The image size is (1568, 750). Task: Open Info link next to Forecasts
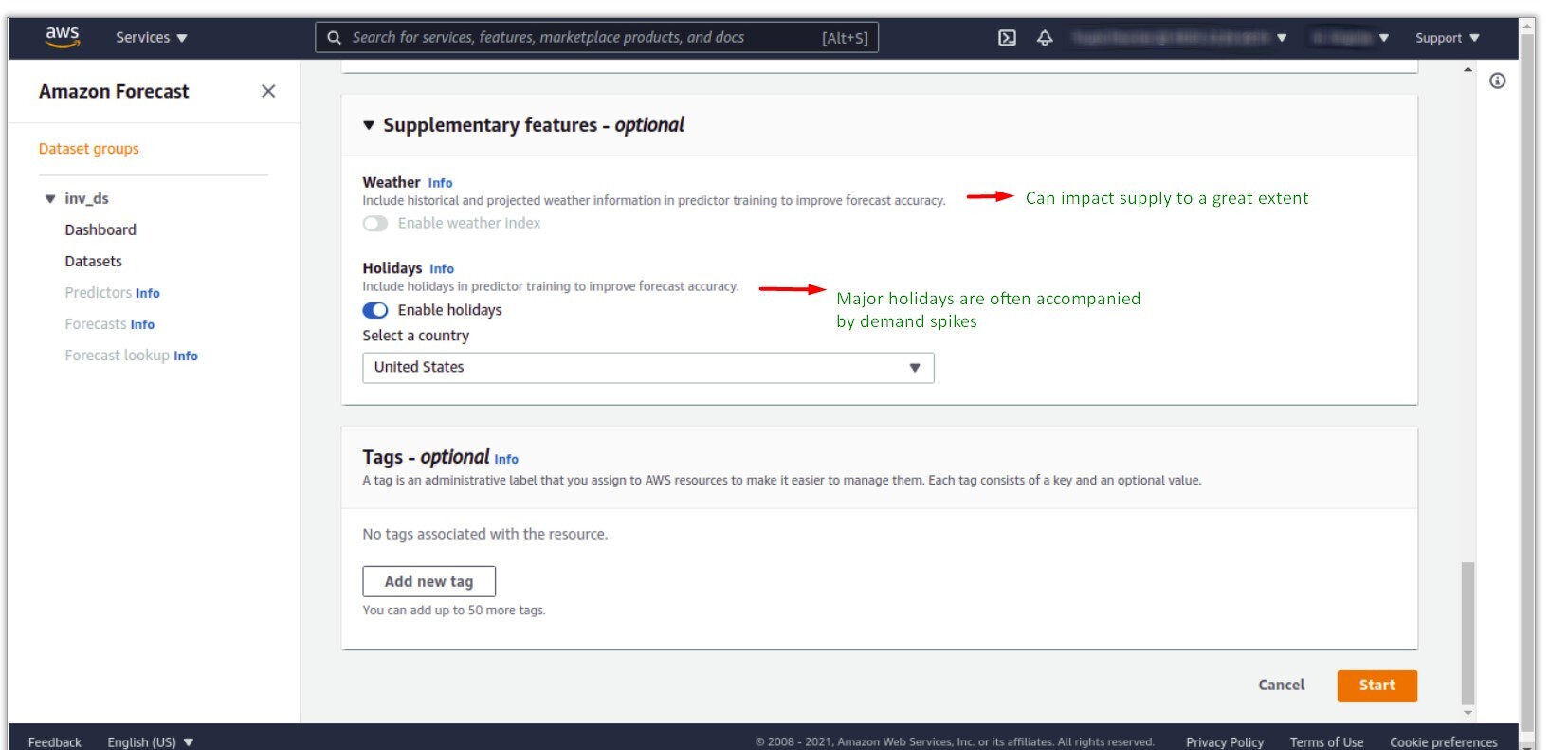pos(142,324)
